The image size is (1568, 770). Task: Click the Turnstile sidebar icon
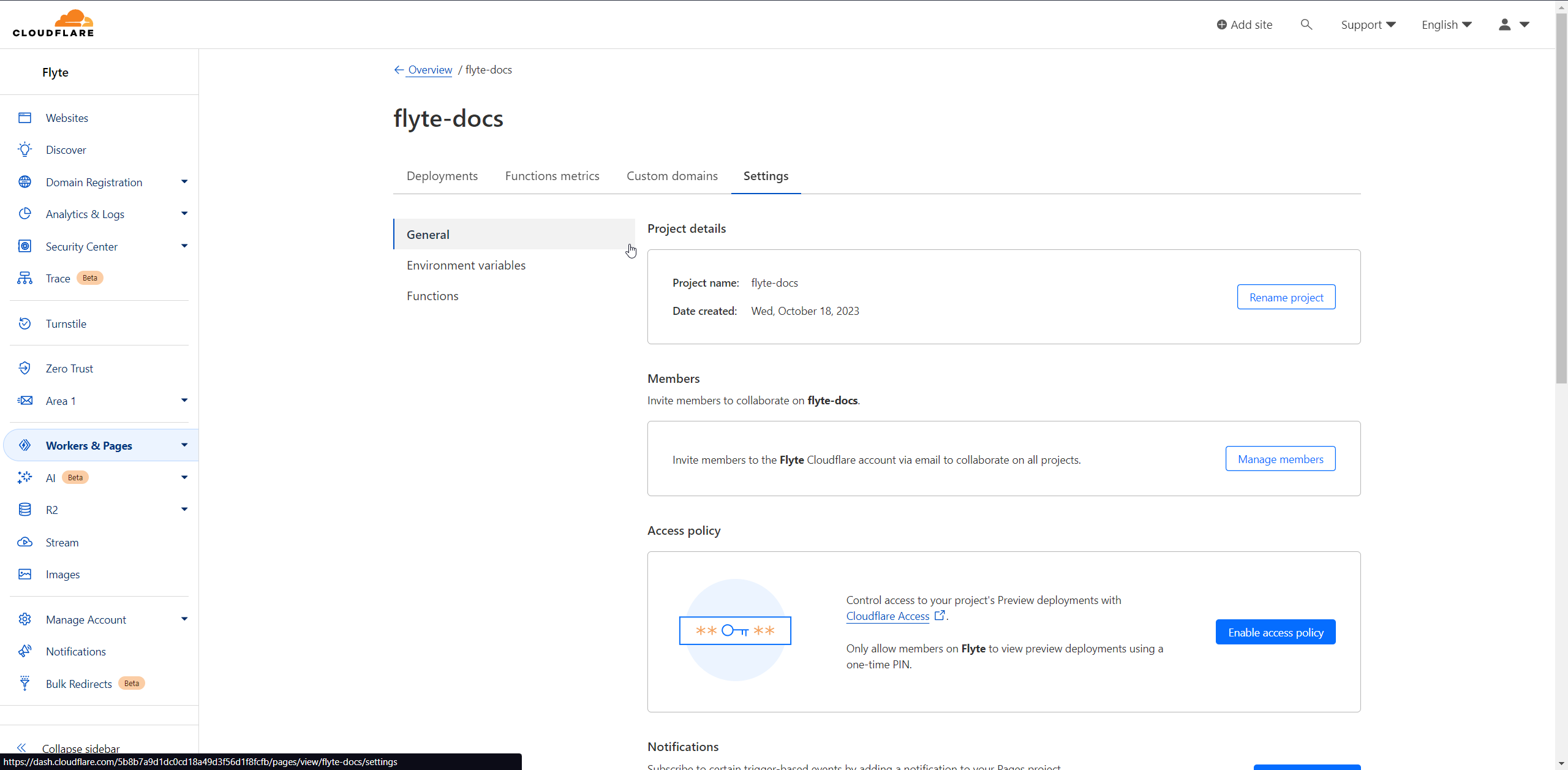coord(24,323)
